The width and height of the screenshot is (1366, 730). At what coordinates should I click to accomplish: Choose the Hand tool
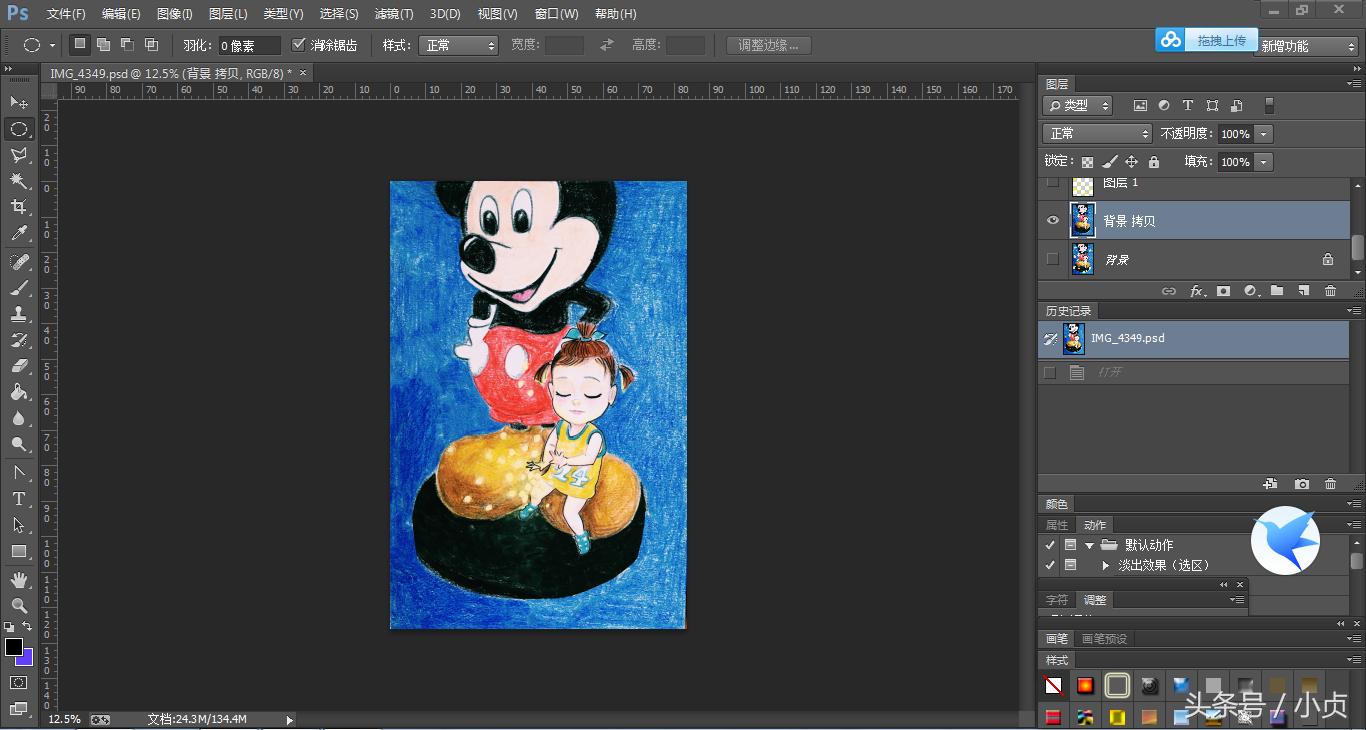(x=18, y=580)
